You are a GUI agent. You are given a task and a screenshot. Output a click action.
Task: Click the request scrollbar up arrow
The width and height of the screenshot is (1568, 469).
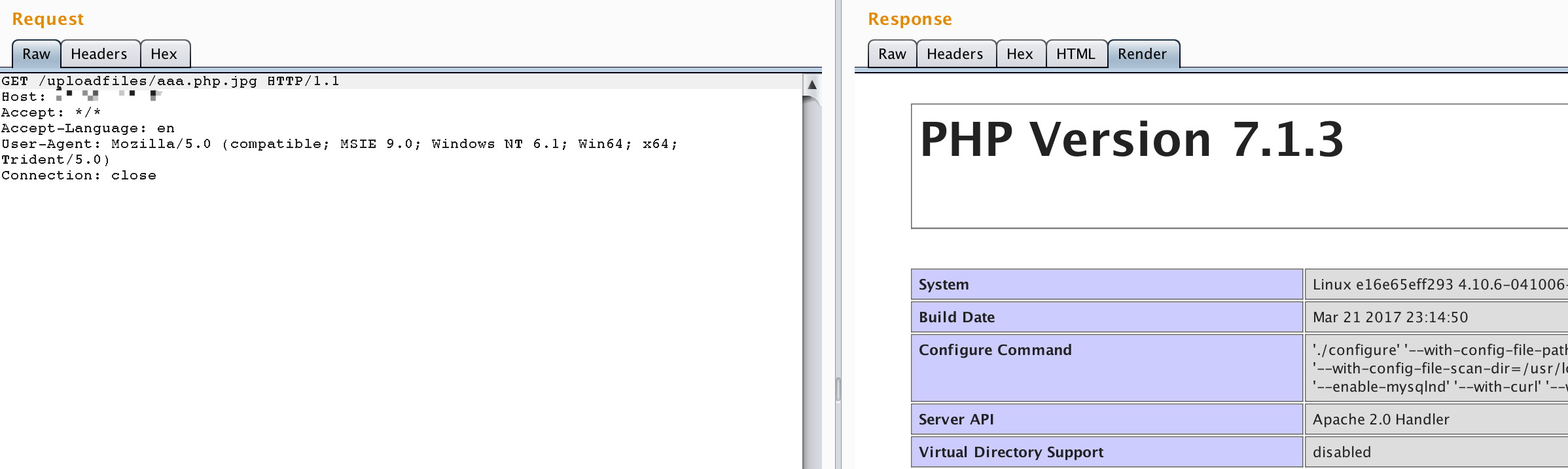pos(811,84)
